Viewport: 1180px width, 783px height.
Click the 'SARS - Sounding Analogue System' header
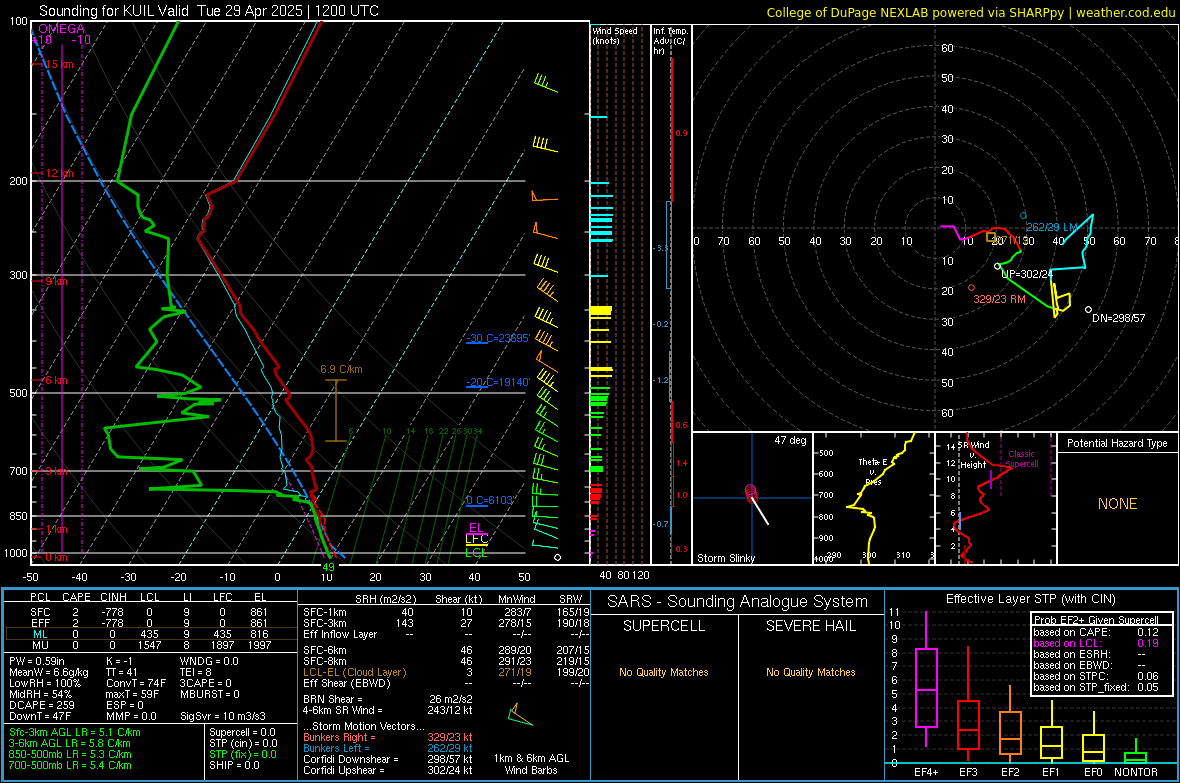(x=738, y=602)
